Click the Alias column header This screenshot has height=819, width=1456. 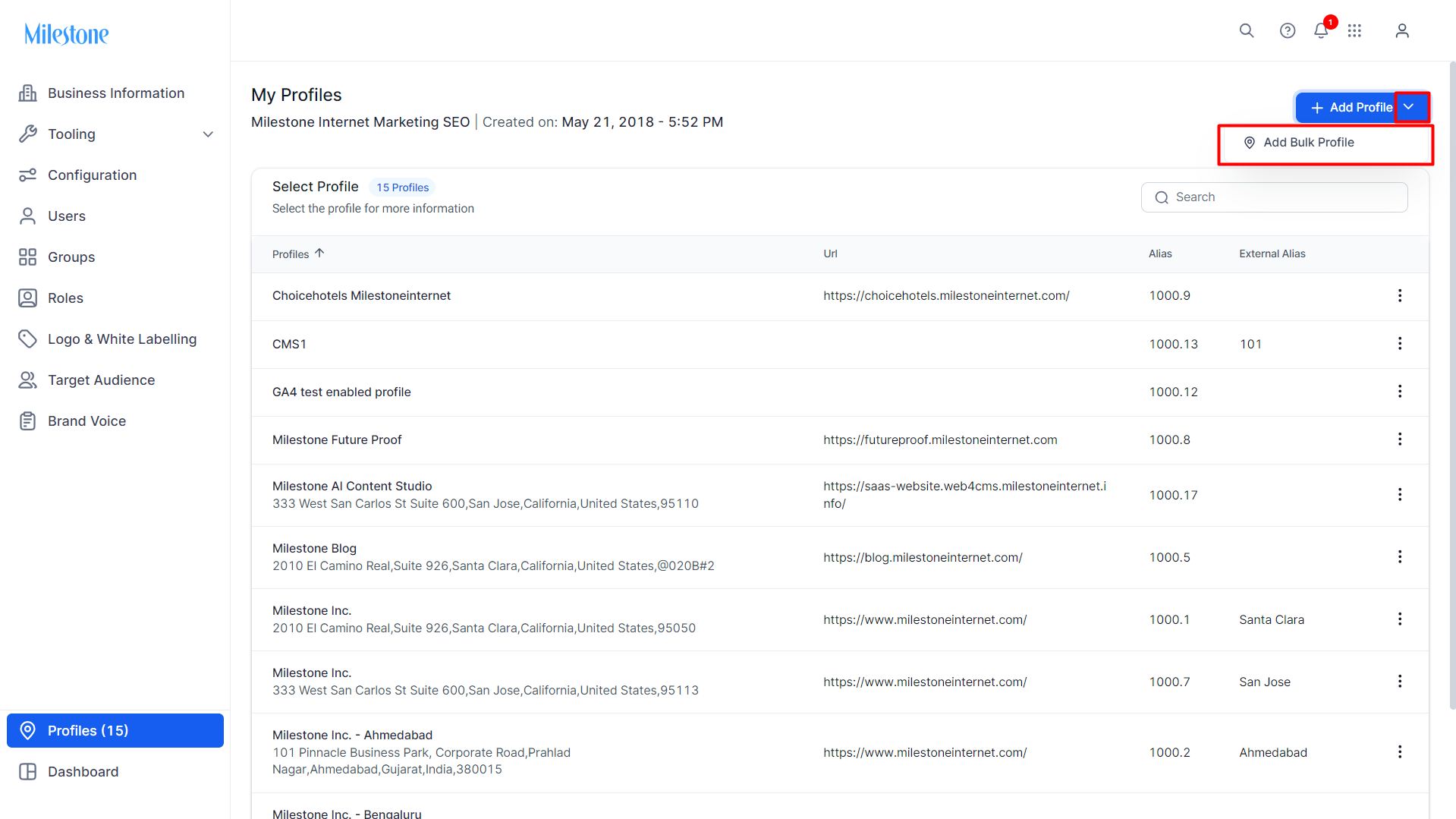pos(1160,254)
